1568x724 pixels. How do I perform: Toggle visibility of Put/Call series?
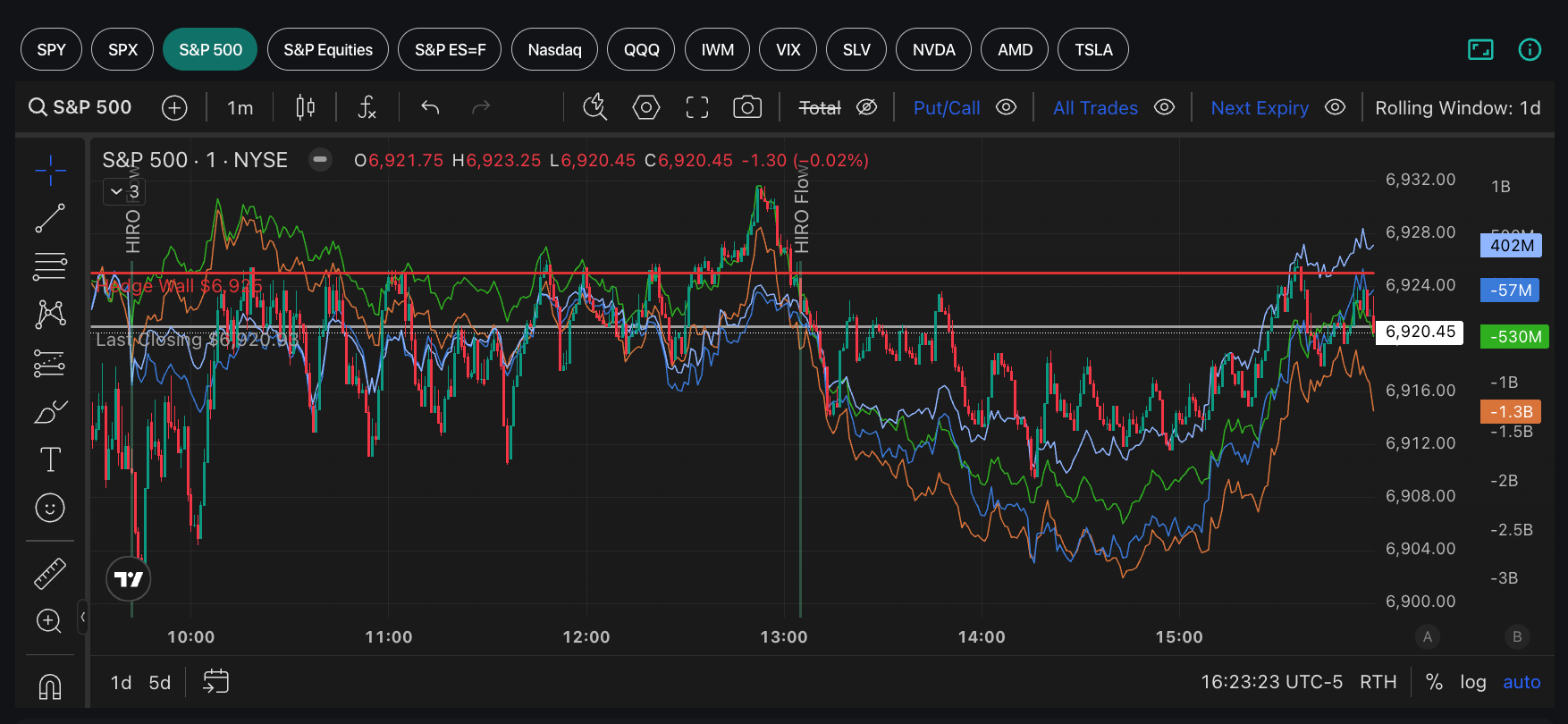pos(1007,107)
